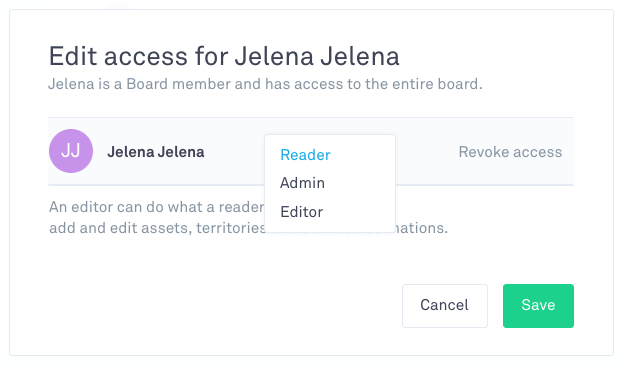Grant Admin permissions via the popup list
This screenshot has width=626, height=373.
pyautogui.click(x=302, y=183)
